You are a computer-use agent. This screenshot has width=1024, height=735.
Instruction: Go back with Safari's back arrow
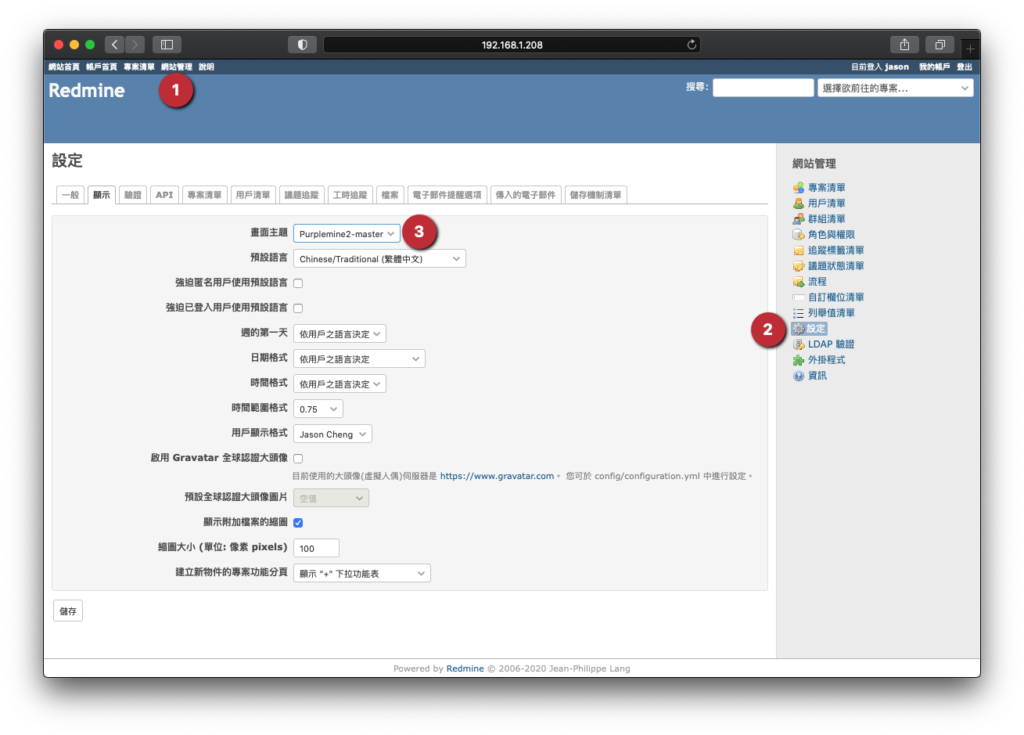115,44
